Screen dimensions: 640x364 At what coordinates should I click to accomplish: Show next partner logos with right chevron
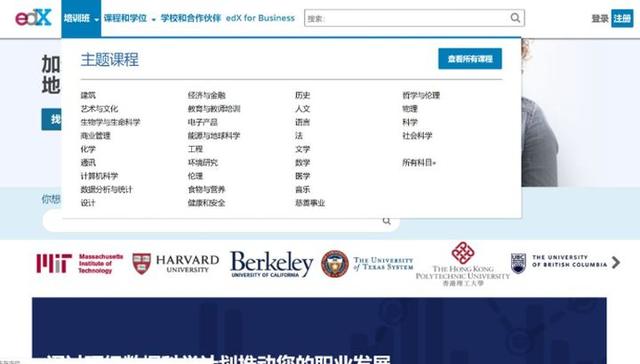[616, 262]
